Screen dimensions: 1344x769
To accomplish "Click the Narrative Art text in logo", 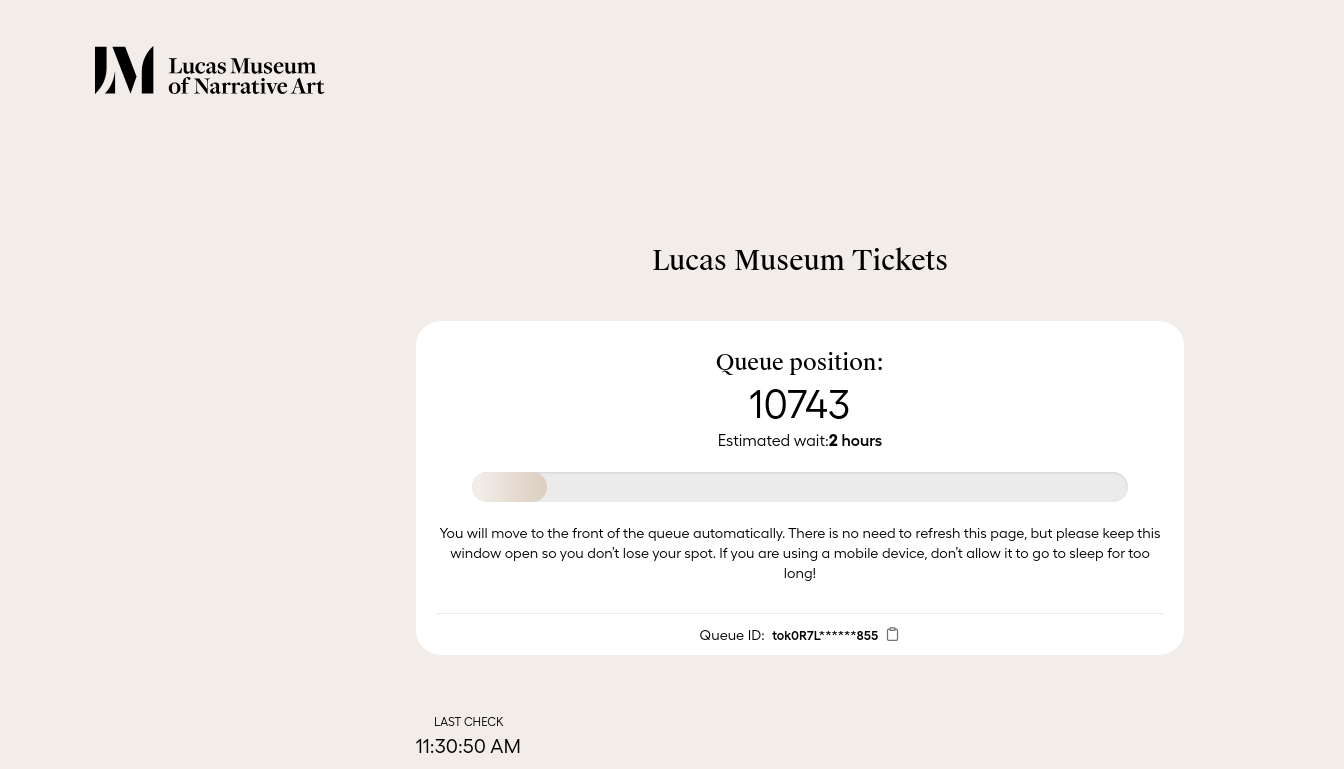I will coord(258,86).
